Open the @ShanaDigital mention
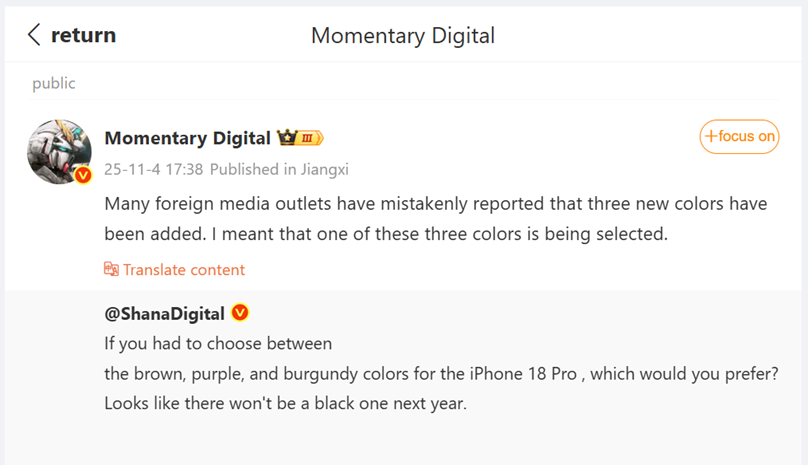 [x=164, y=313]
